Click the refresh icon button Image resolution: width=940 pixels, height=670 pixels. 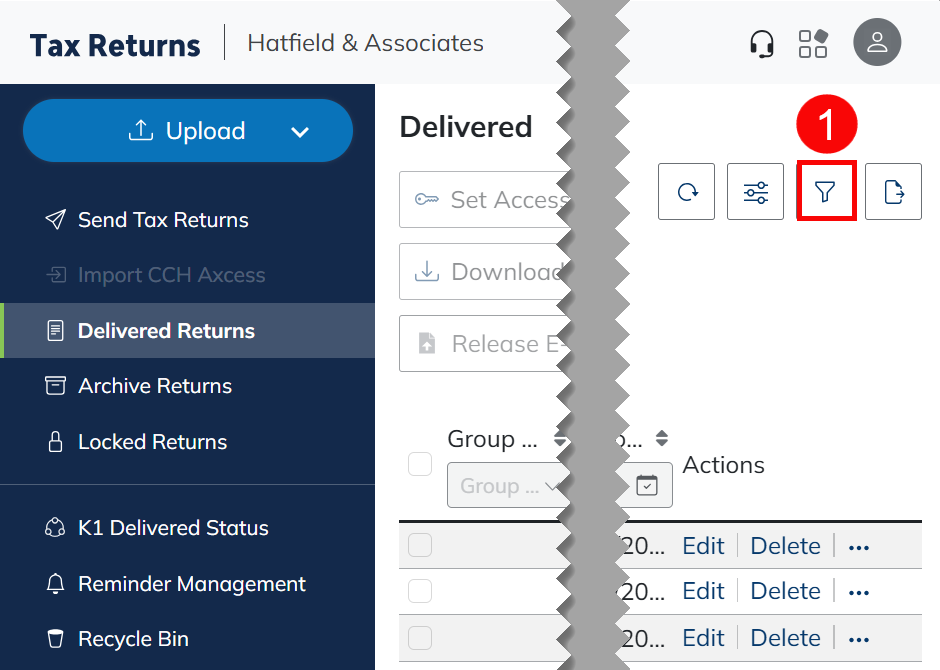687,192
